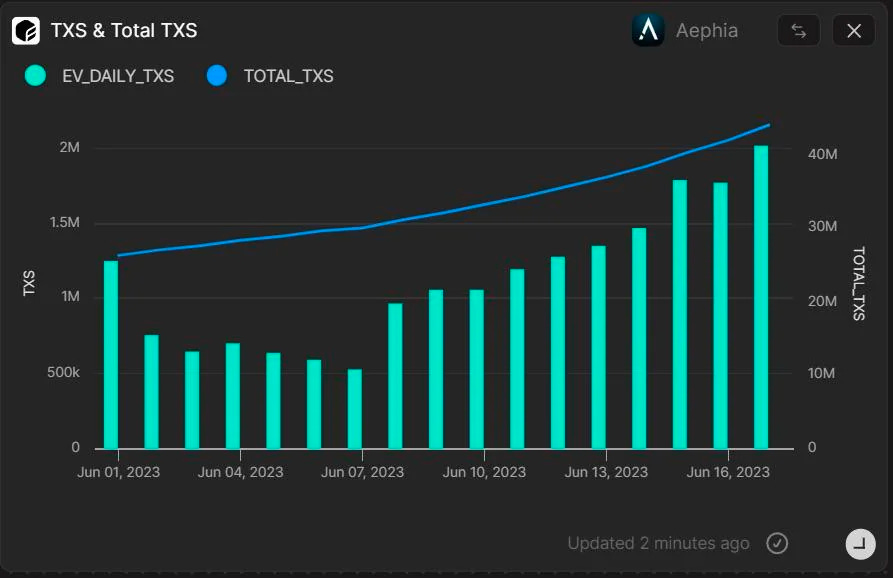Click the Aephia avatar icon
Screen dimensions: 893x578
(x=648, y=30)
